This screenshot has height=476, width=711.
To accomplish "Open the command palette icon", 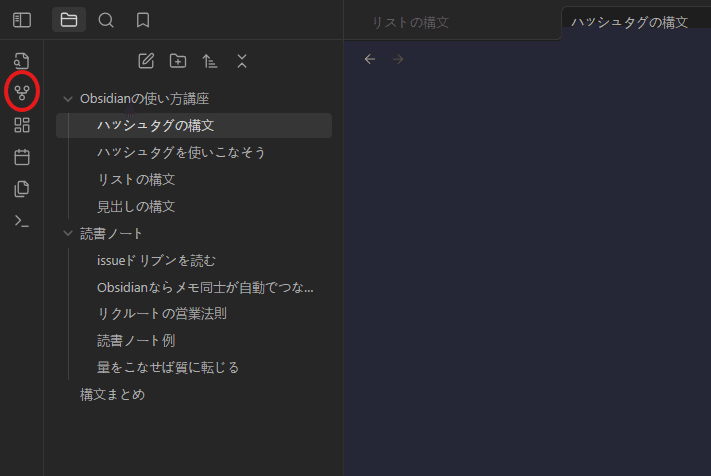I will (22, 221).
